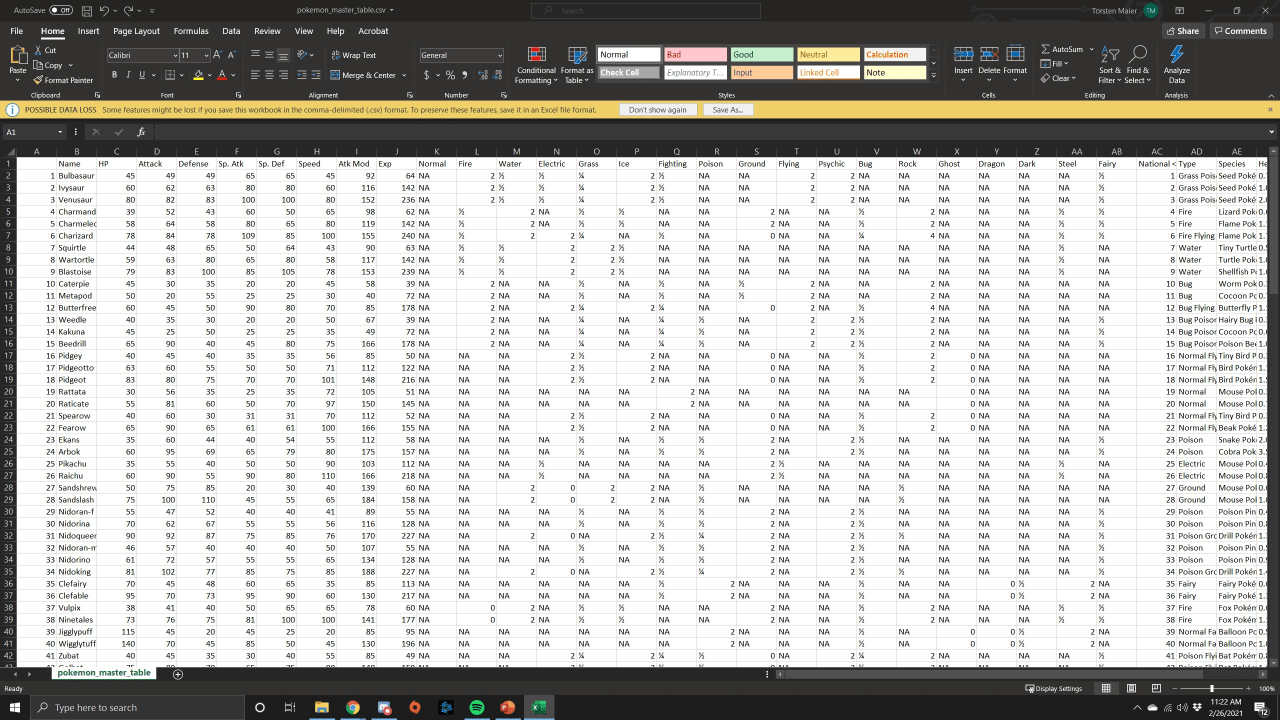The width and height of the screenshot is (1280, 720).
Task: Open the Formulas ribbon tab
Action: tap(191, 31)
